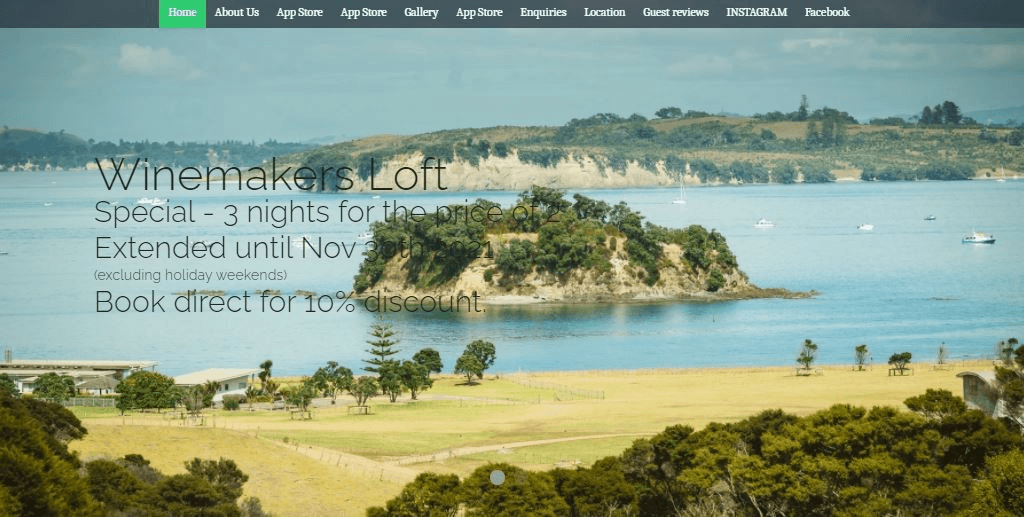Screen dimensions: 1024x517
Task: Click the Winemakers Loft headline
Action: tap(271, 174)
